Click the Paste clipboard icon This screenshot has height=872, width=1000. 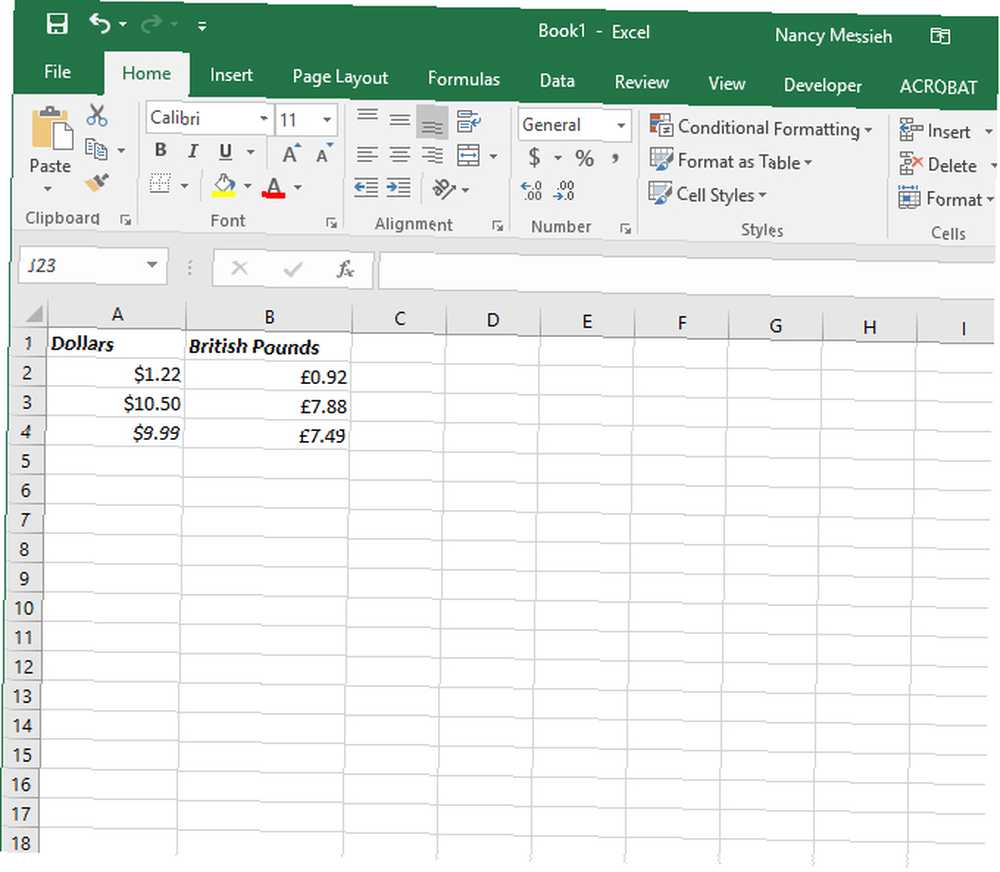coord(51,130)
